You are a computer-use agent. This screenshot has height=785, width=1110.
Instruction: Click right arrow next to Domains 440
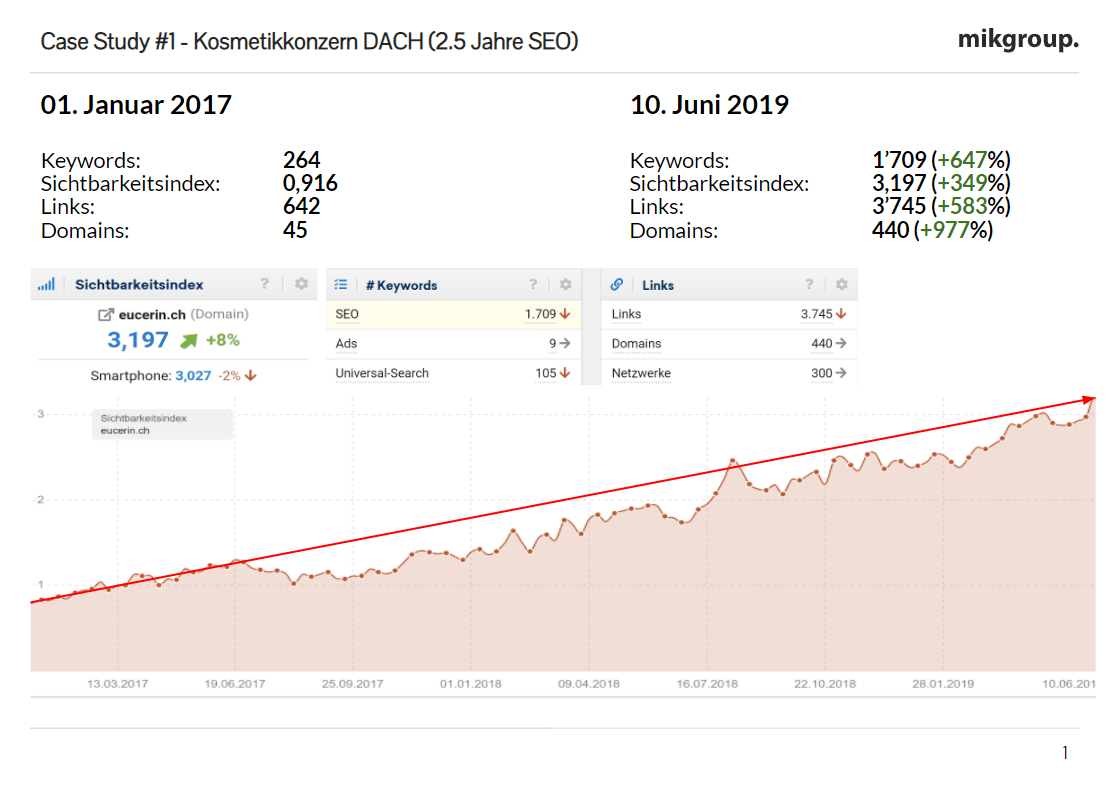click(x=841, y=343)
